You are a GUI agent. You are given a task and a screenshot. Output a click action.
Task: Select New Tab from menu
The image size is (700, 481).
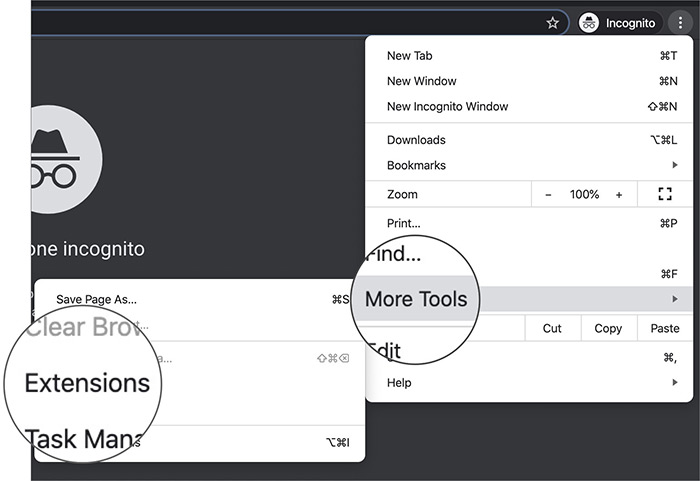tap(409, 56)
